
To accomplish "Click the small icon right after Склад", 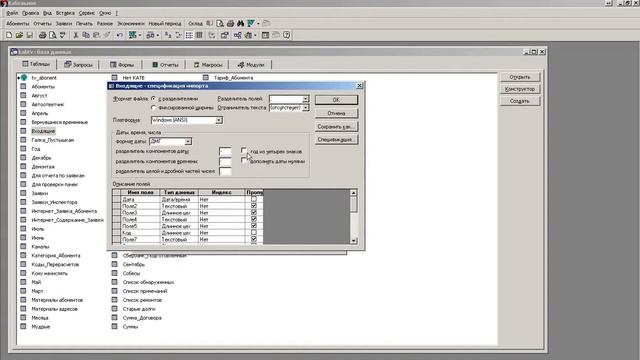I will click(209, 24).
